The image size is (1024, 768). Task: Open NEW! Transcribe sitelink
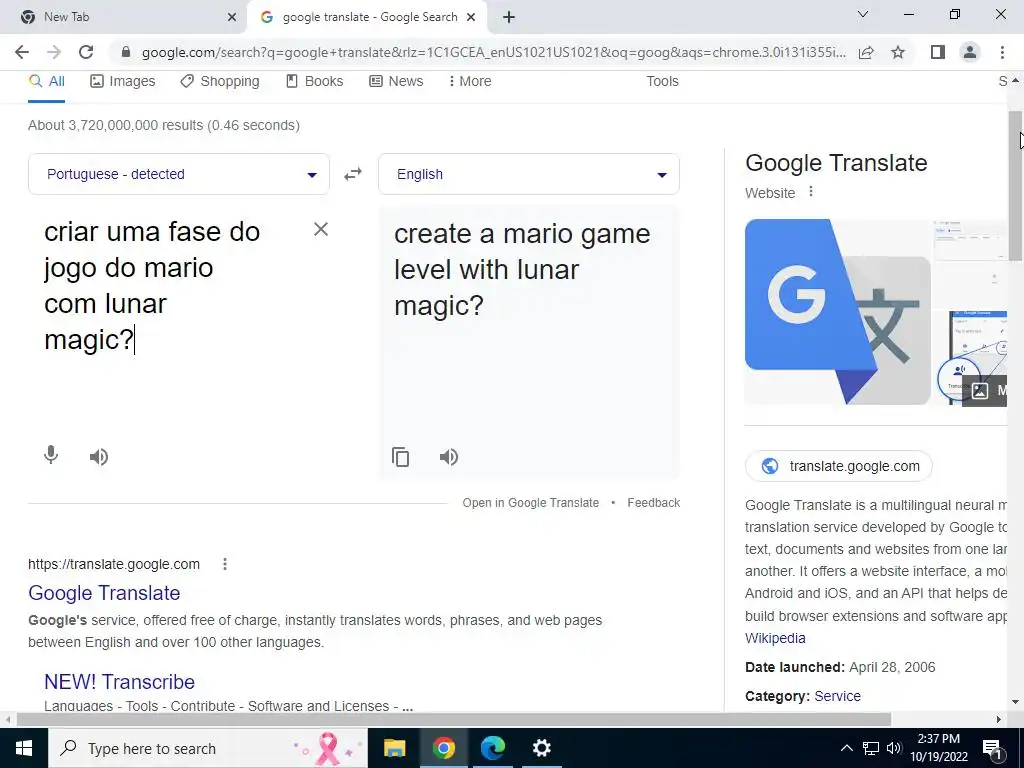tap(120, 682)
